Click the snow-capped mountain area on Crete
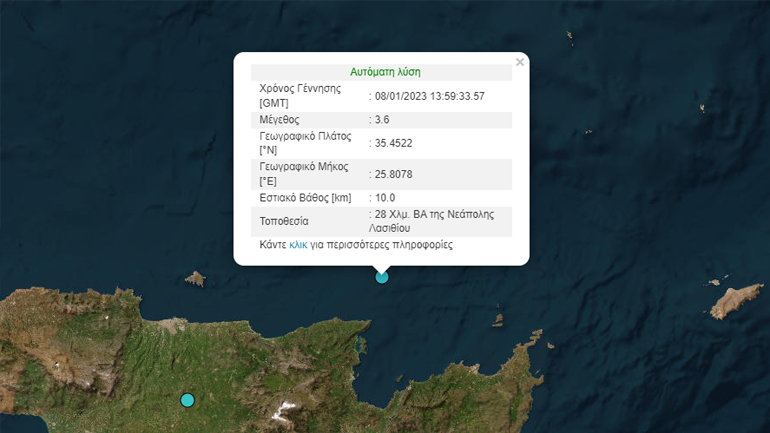Viewport: 770px width, 433px height. [285, 406]
